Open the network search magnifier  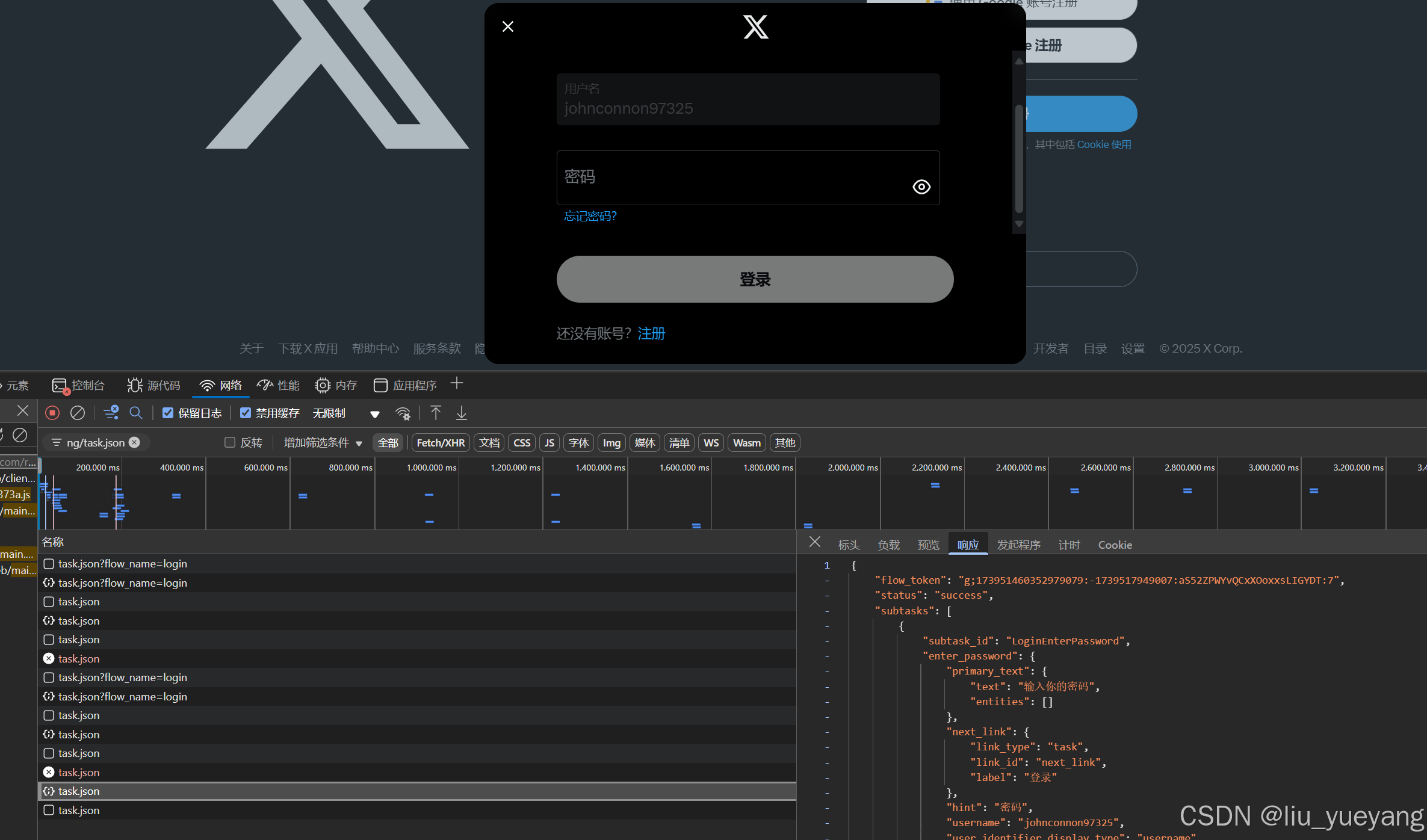tap(136, 413)
